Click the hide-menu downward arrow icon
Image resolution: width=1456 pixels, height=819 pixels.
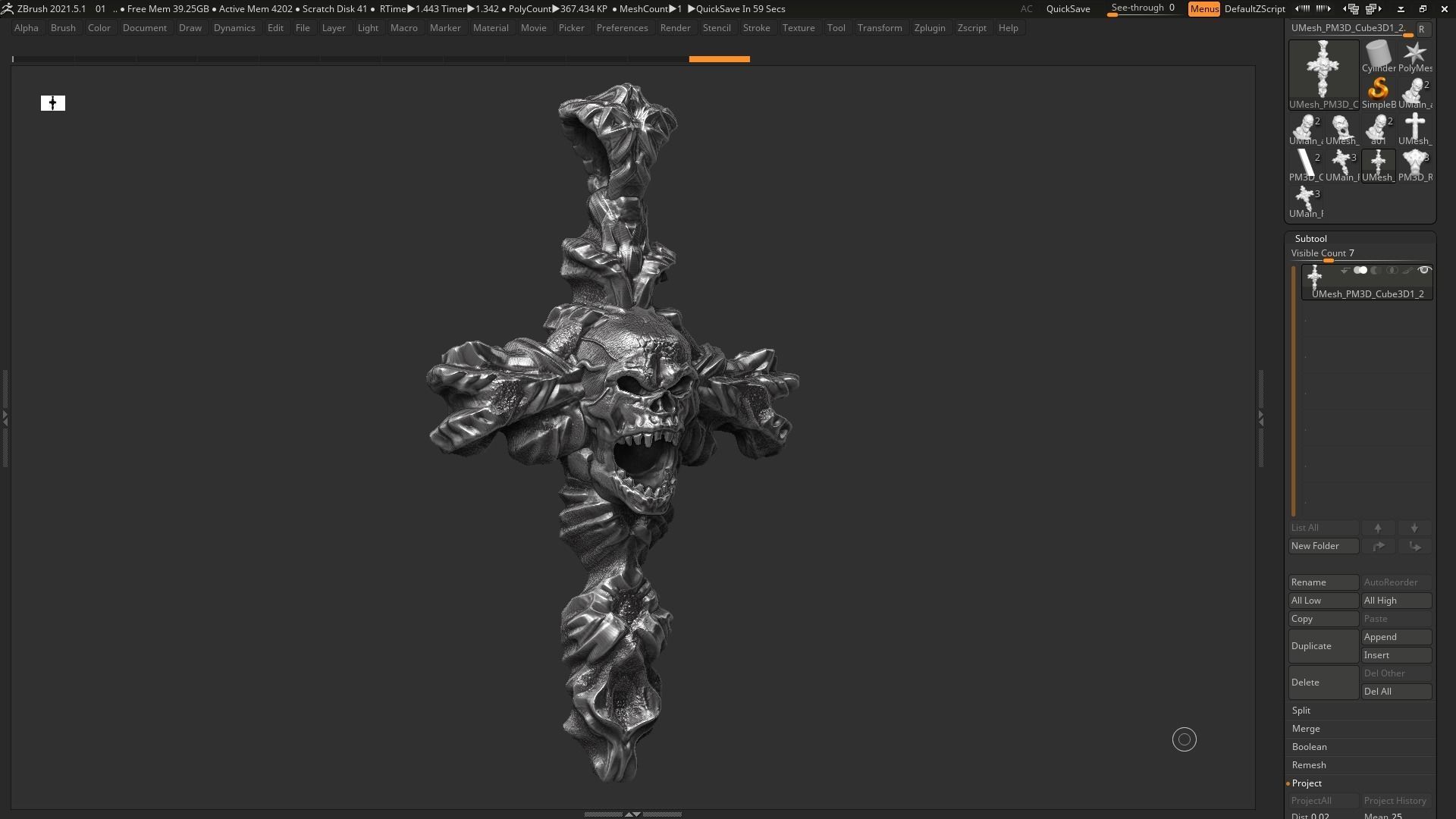click(x=1401, y=9)
